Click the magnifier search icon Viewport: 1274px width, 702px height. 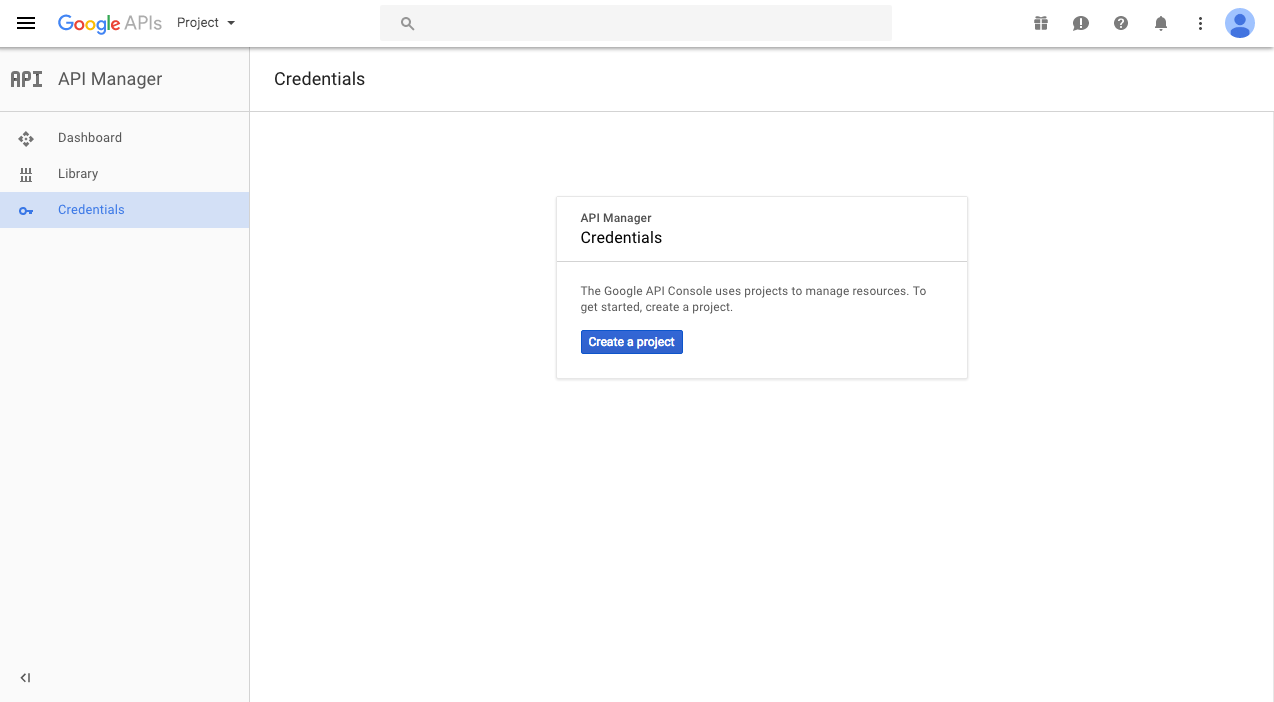pyautogui.click(x=407, y=23)
